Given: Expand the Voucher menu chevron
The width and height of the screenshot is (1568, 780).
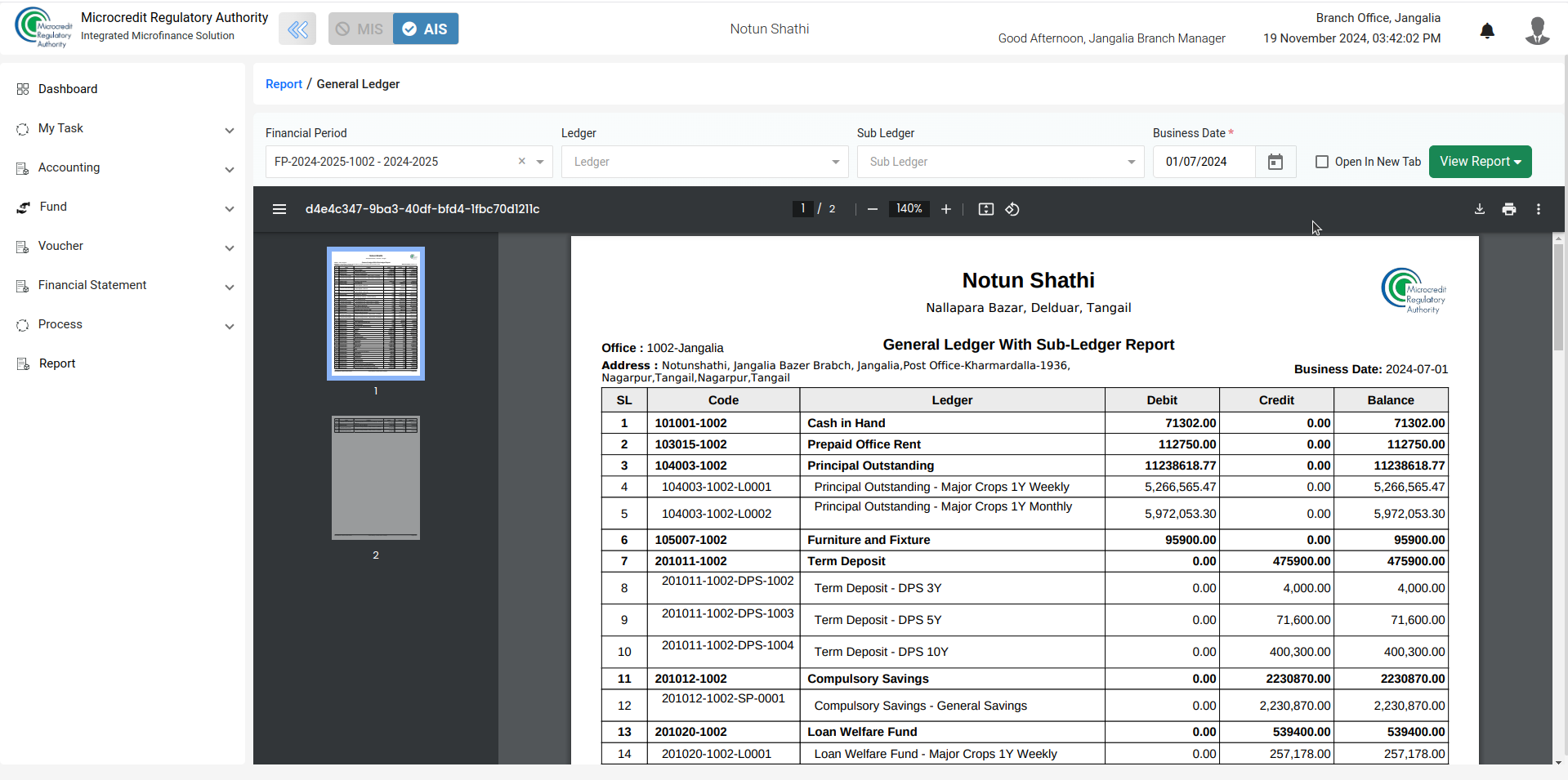Looking at the screenshot, I should tap(230, 248).
